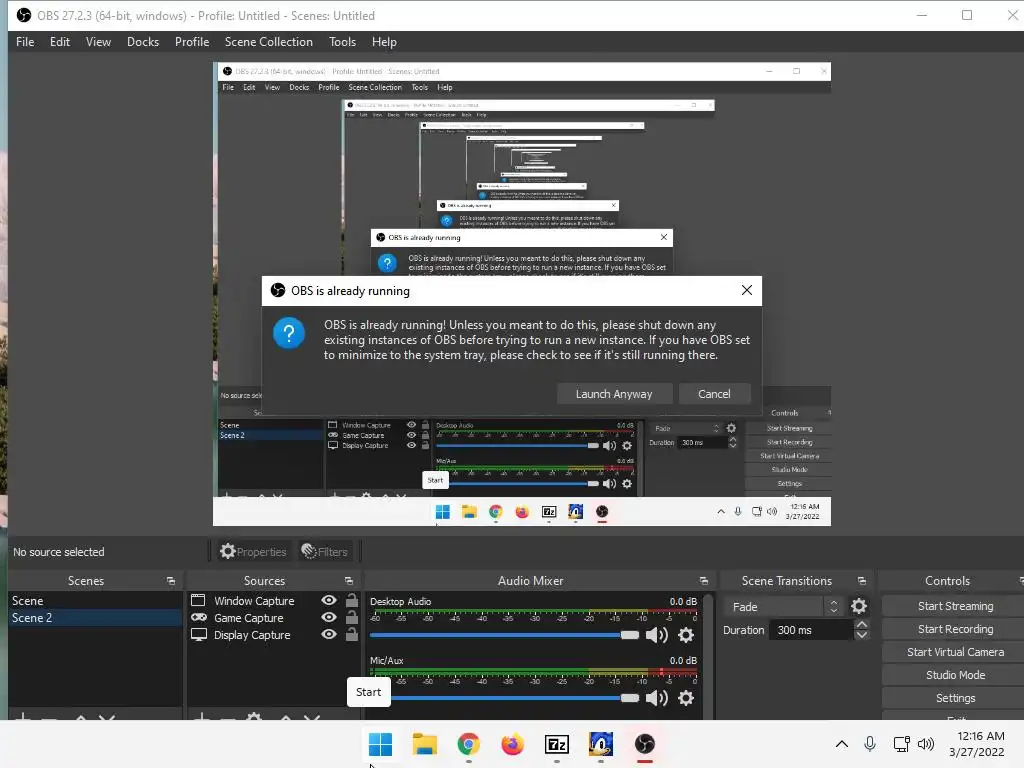
Task: Click Cancel in the OBS dialog
Action: coord(714,394)
